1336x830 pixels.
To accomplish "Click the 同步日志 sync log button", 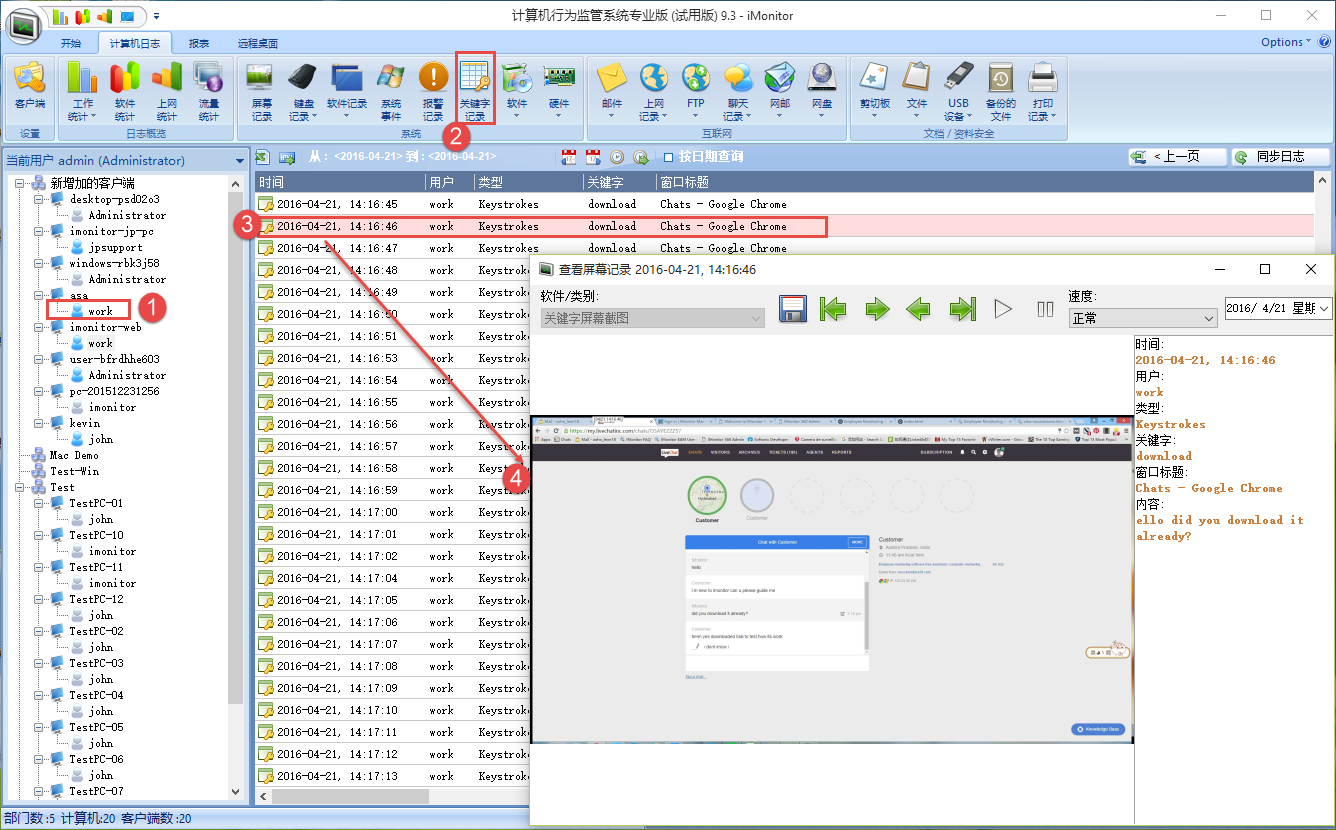I will click(x=1281, y=157).
